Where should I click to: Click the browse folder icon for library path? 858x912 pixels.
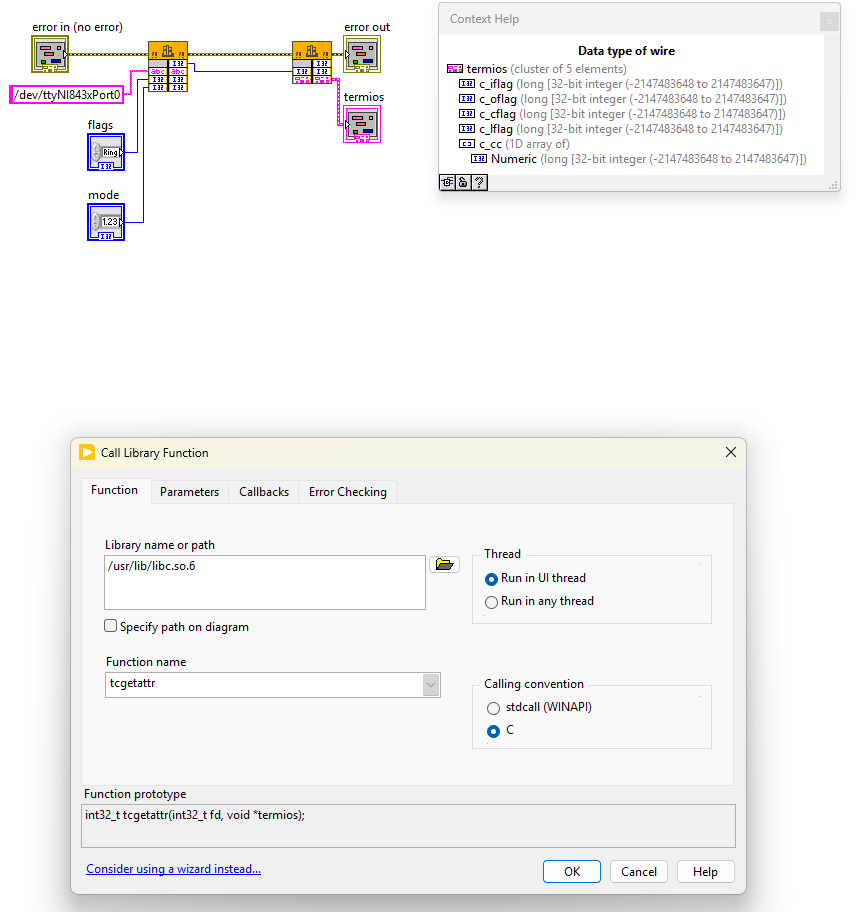click(444, 563)
